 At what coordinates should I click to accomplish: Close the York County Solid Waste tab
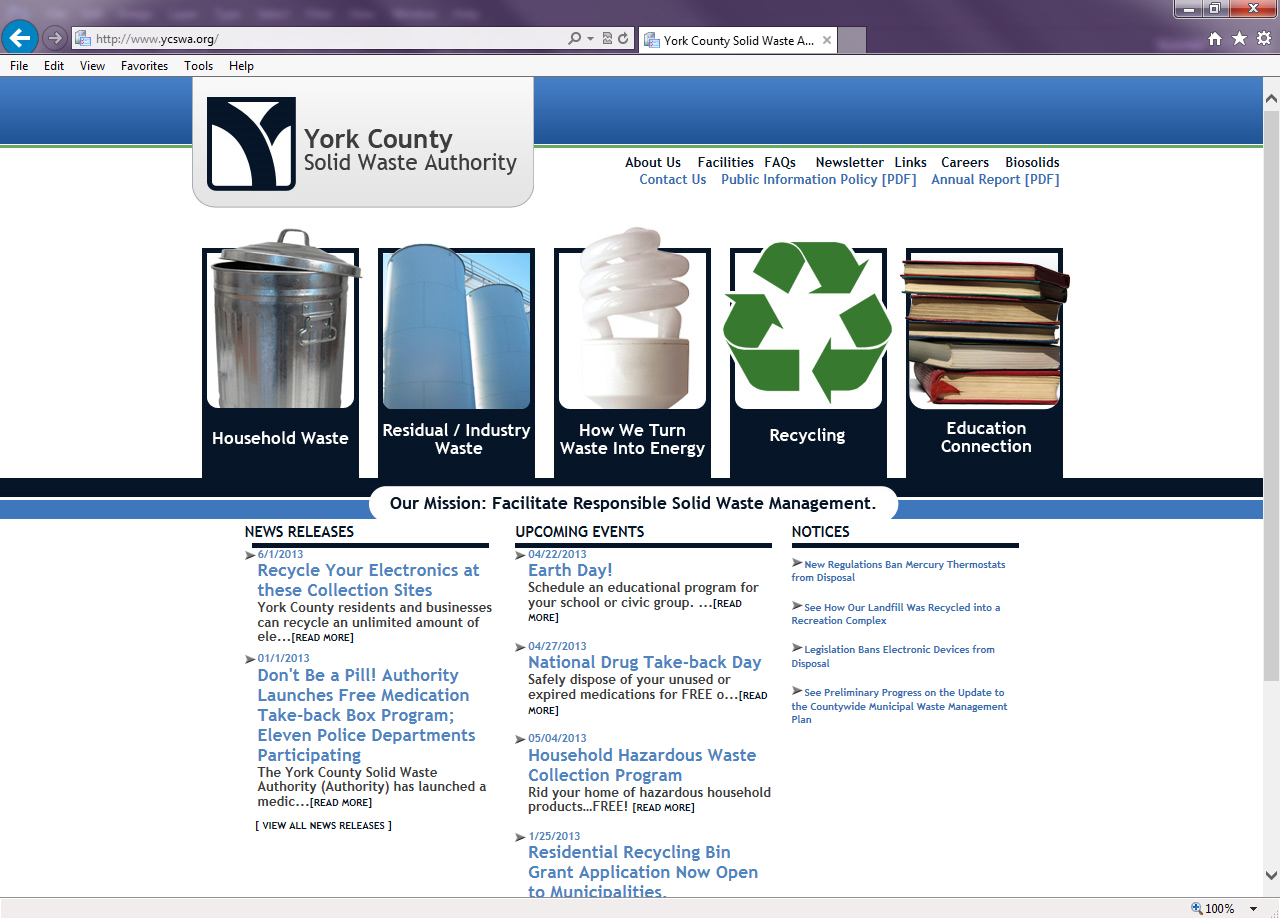(x=827, y=40)
